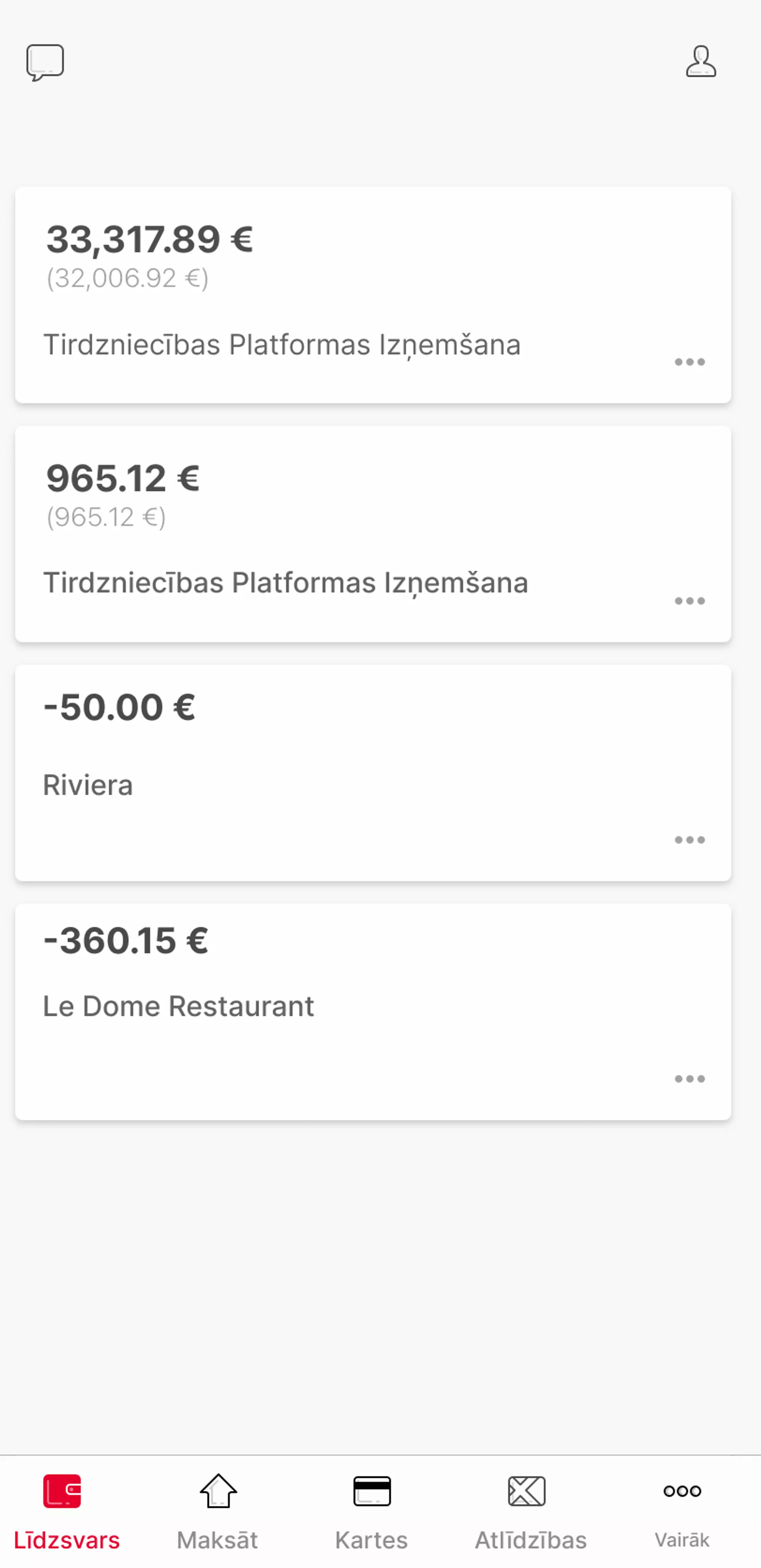
Task: Tap the Kartes card icon
Action: point(372,1491)
